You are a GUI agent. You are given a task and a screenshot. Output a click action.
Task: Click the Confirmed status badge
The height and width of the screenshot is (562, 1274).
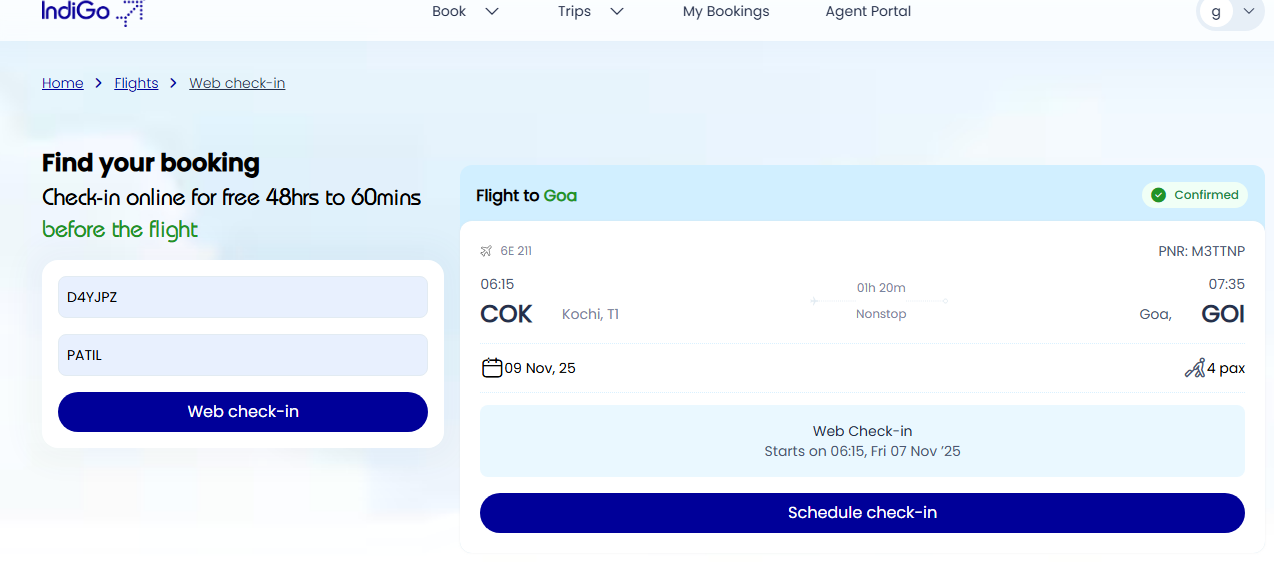1195,195
